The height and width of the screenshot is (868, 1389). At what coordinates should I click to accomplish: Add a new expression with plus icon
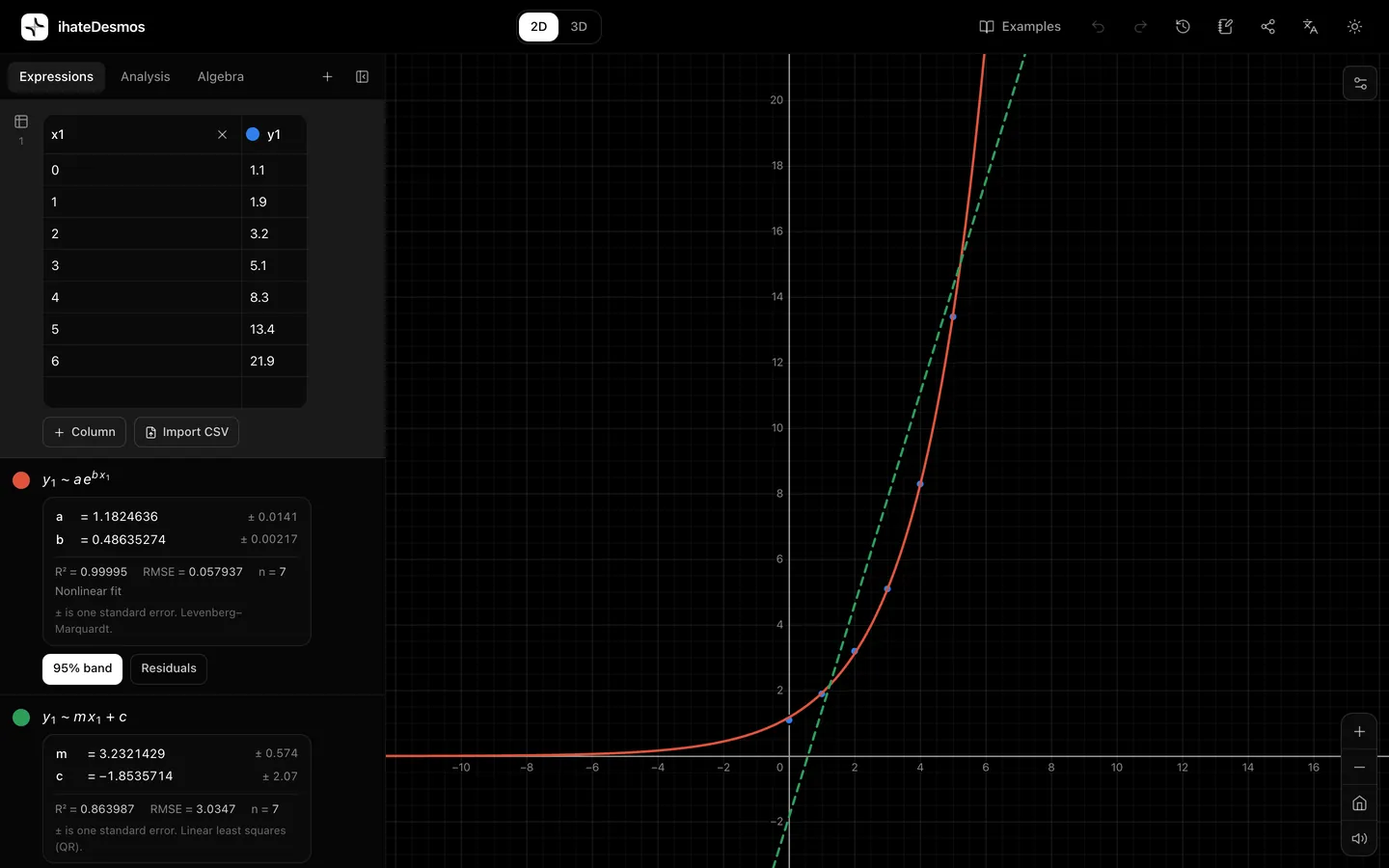327,77
